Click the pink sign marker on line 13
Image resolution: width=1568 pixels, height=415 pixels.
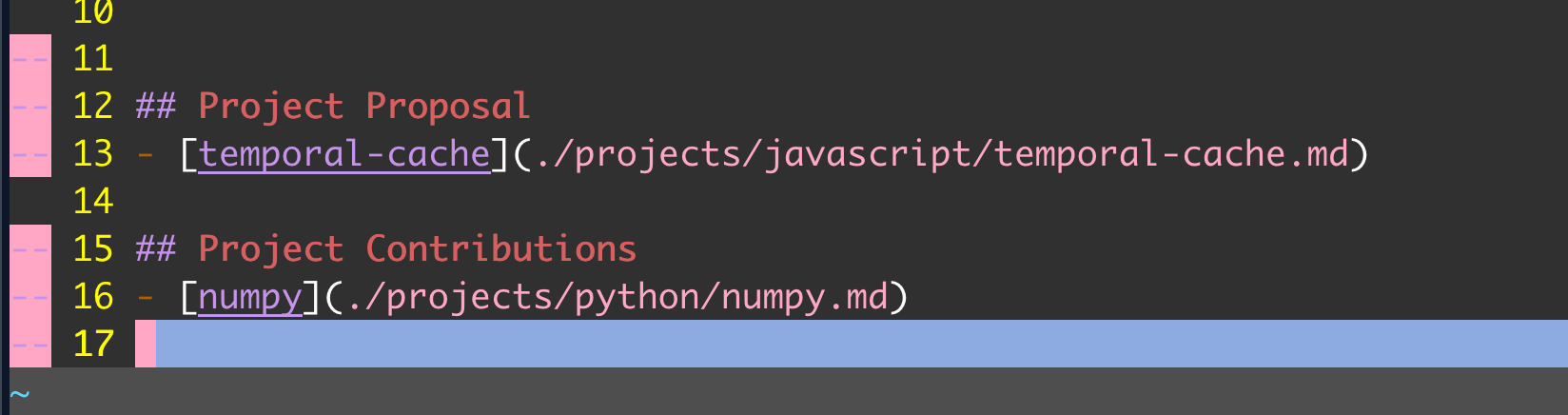click(x=30, y=153)
